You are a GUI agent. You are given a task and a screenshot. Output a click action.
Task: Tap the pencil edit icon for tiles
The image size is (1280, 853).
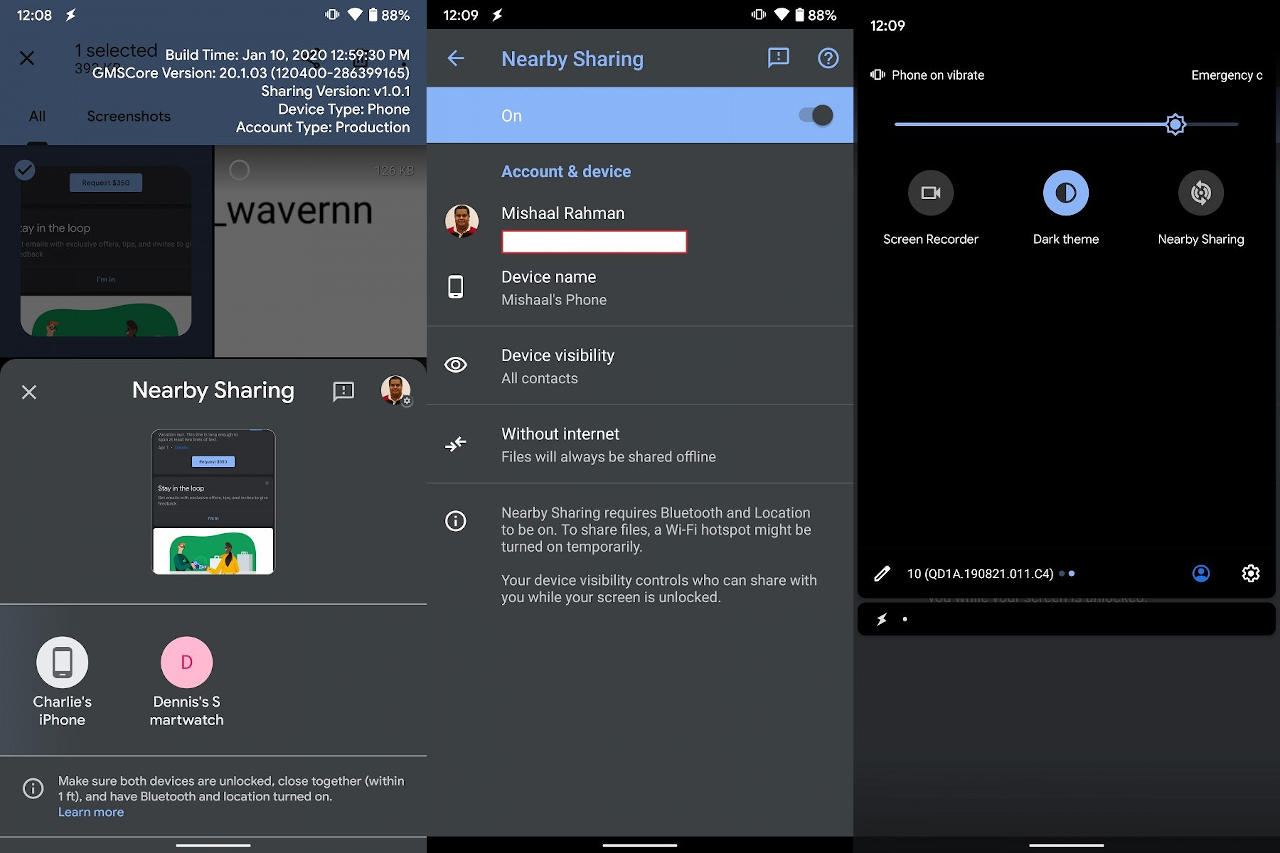(x=882, y=573)
